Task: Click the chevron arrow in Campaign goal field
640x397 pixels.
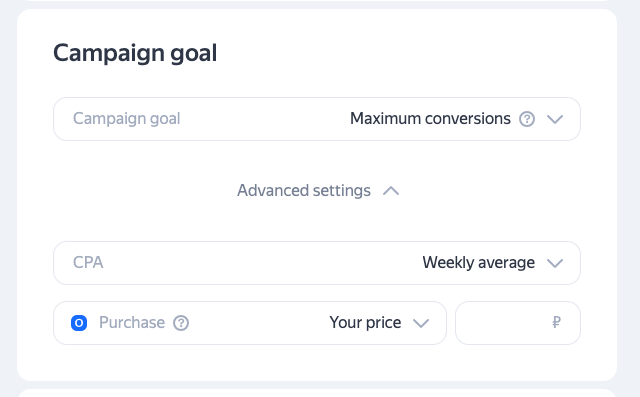Action: (555, 119)
